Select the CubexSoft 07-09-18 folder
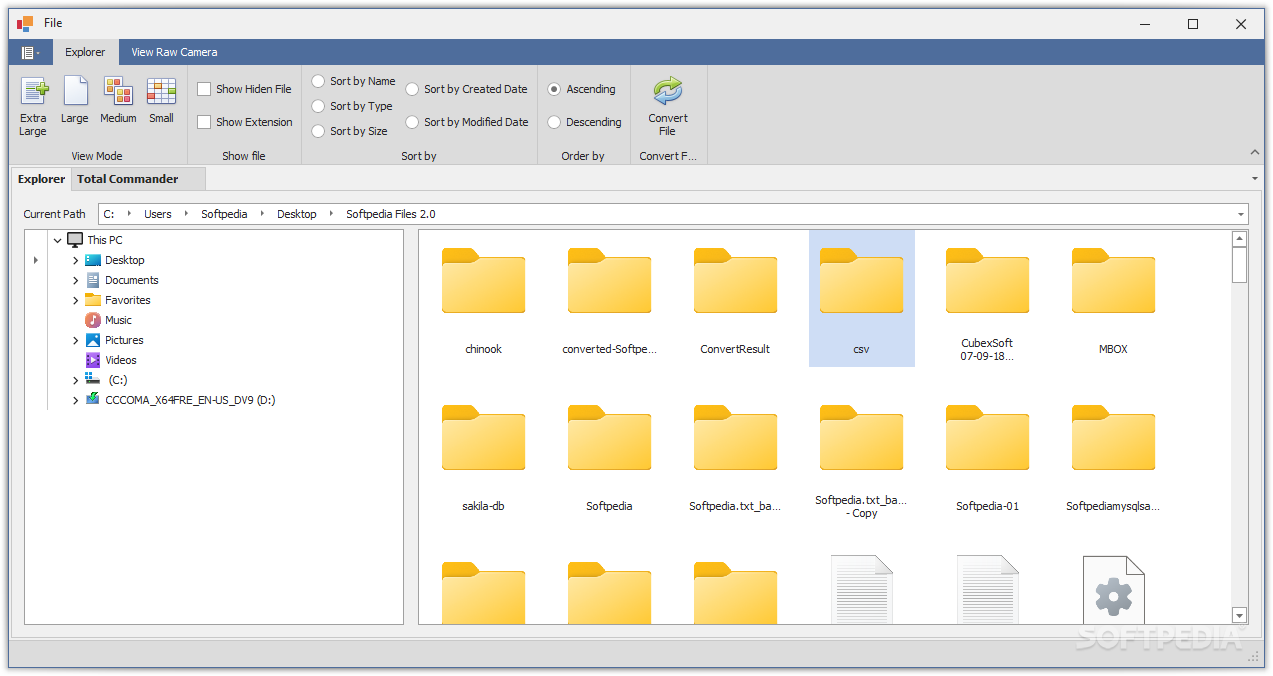 point(987,300)
